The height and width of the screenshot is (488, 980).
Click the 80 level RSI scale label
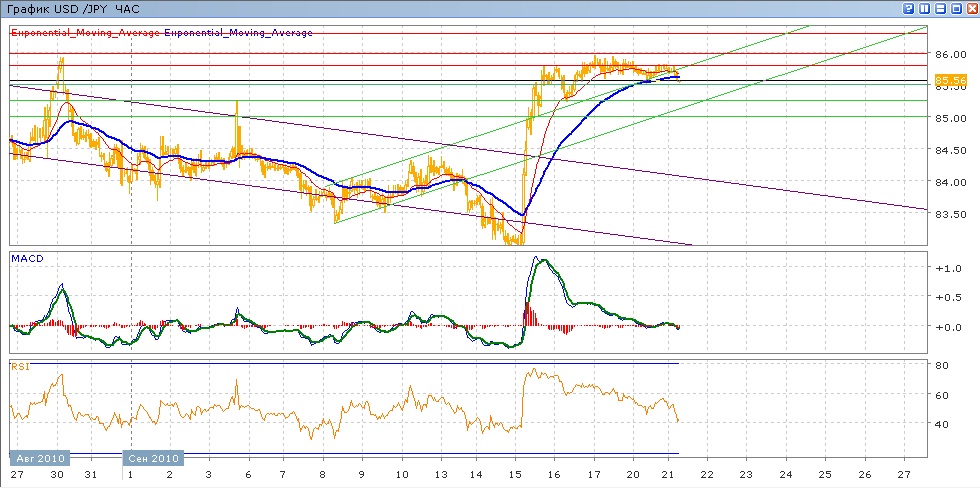[x=941, y=366]
